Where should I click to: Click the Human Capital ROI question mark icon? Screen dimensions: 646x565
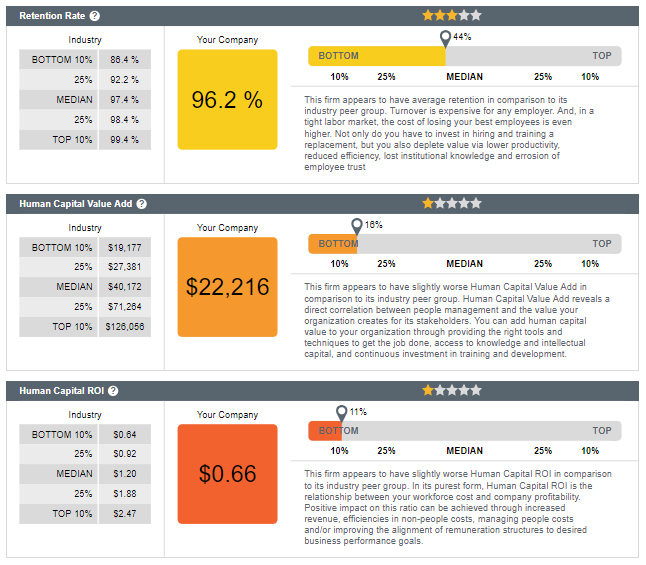[x=113, y=391]
